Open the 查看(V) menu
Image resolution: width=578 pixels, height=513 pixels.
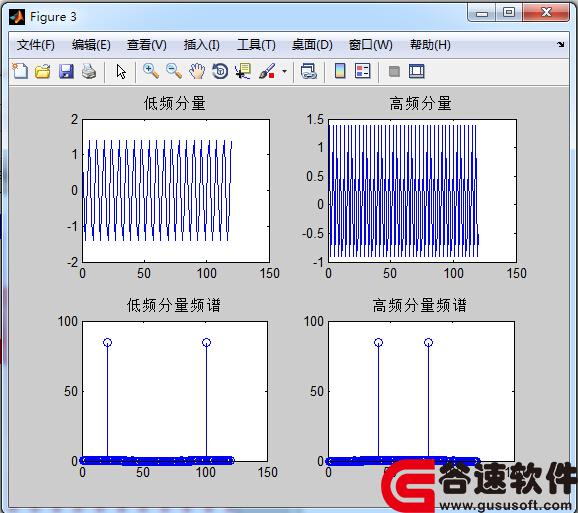click(147, 45)
